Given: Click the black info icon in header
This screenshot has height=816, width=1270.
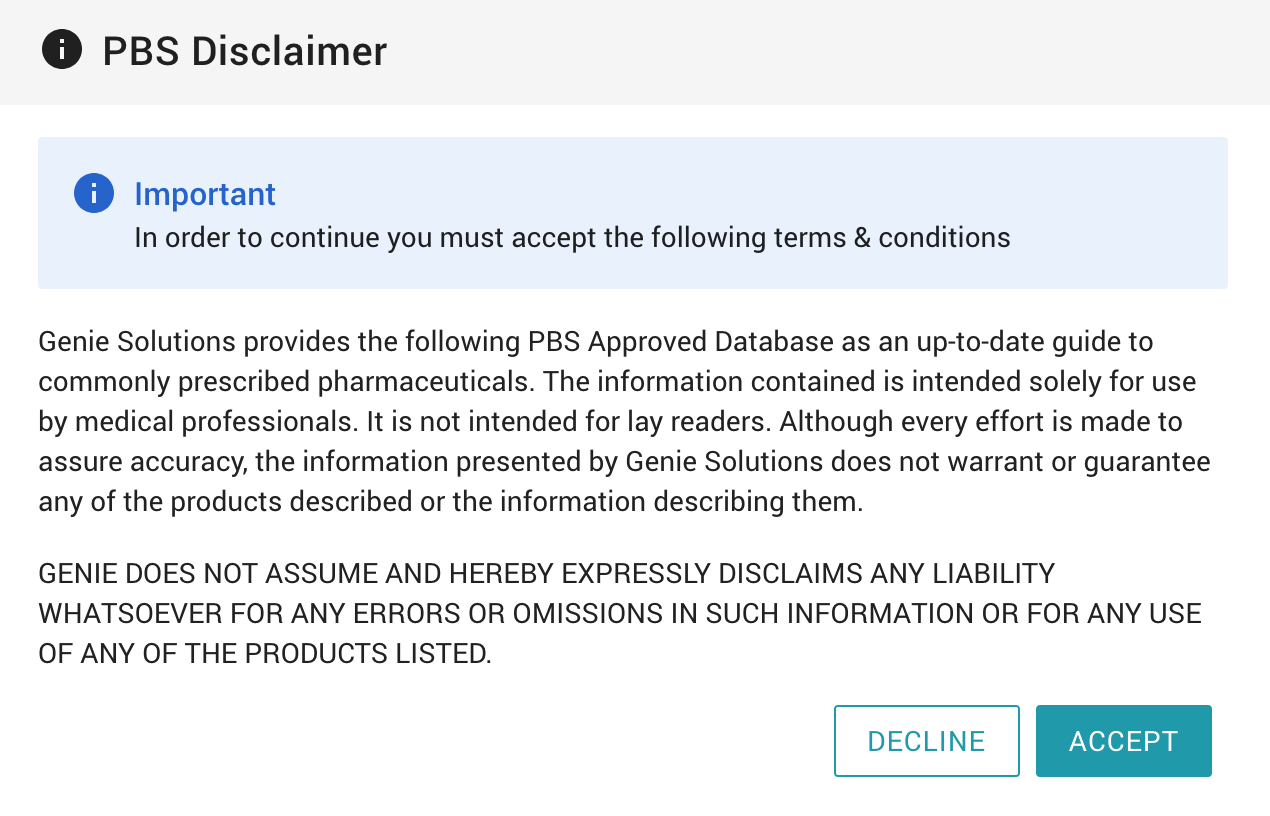Looking at the screenshot, I should [62, 49].
